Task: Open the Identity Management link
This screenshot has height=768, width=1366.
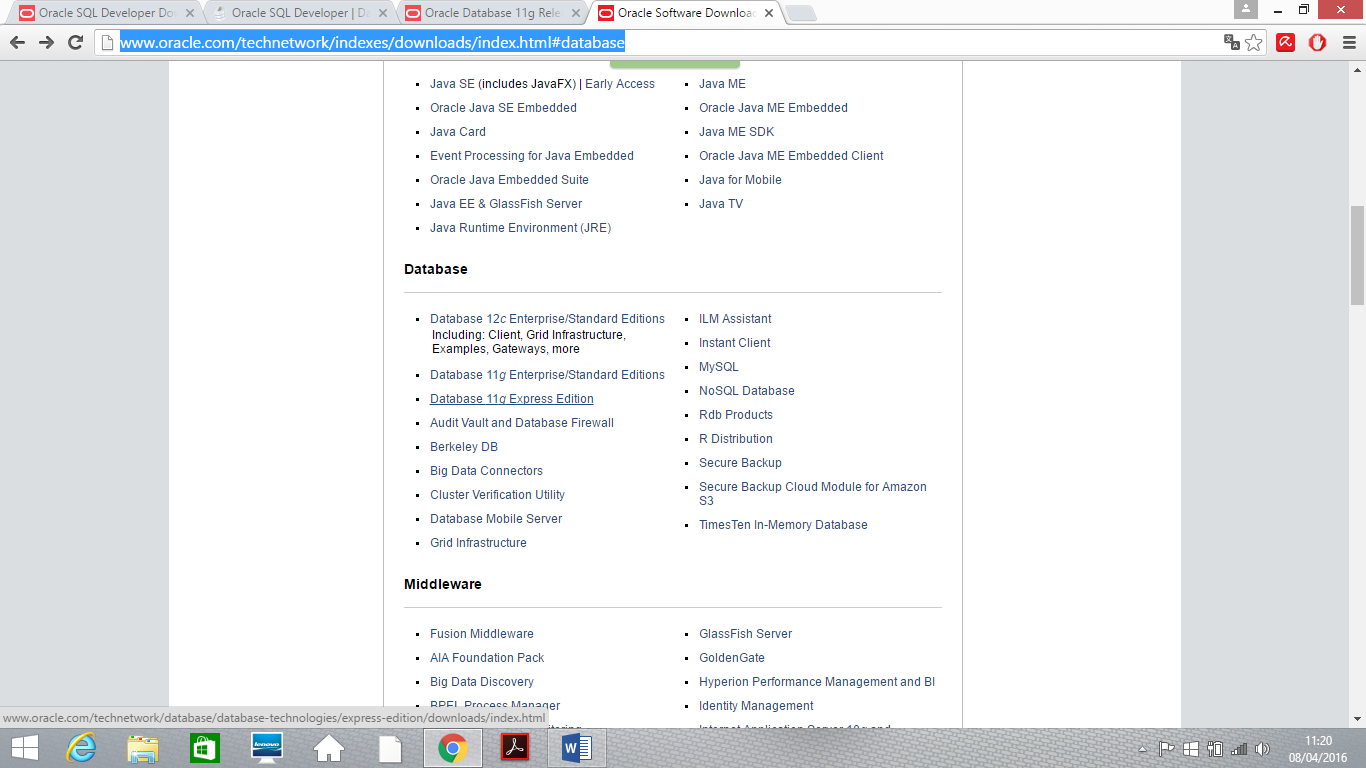Action: point(756,706)
